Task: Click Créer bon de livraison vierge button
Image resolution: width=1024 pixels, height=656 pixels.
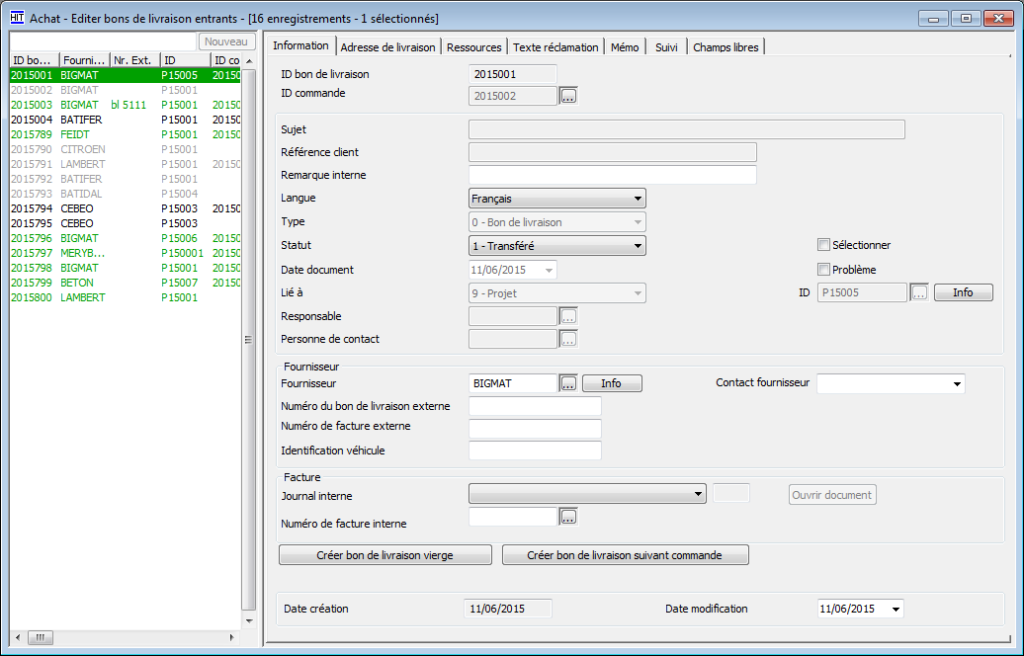Action: pos(385,555)
